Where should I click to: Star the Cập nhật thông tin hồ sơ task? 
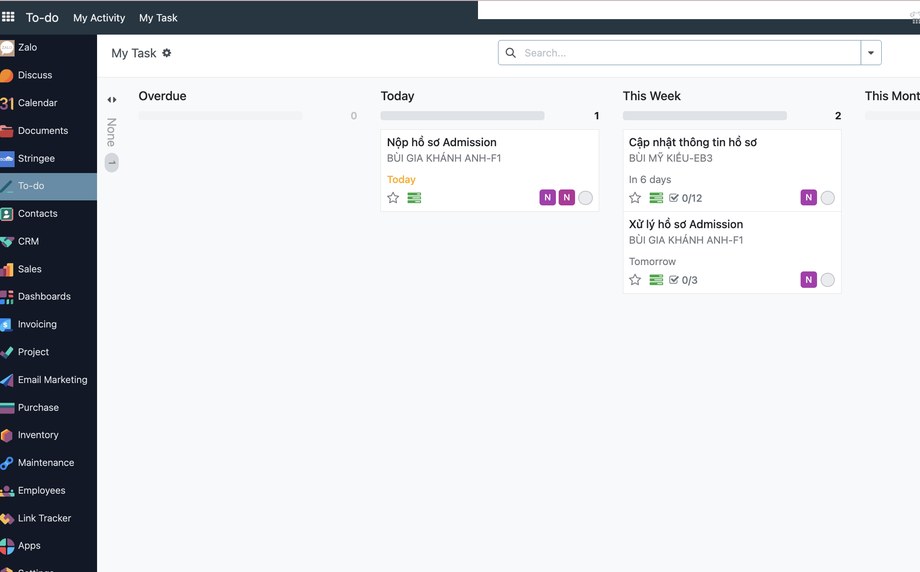point(635,198)
